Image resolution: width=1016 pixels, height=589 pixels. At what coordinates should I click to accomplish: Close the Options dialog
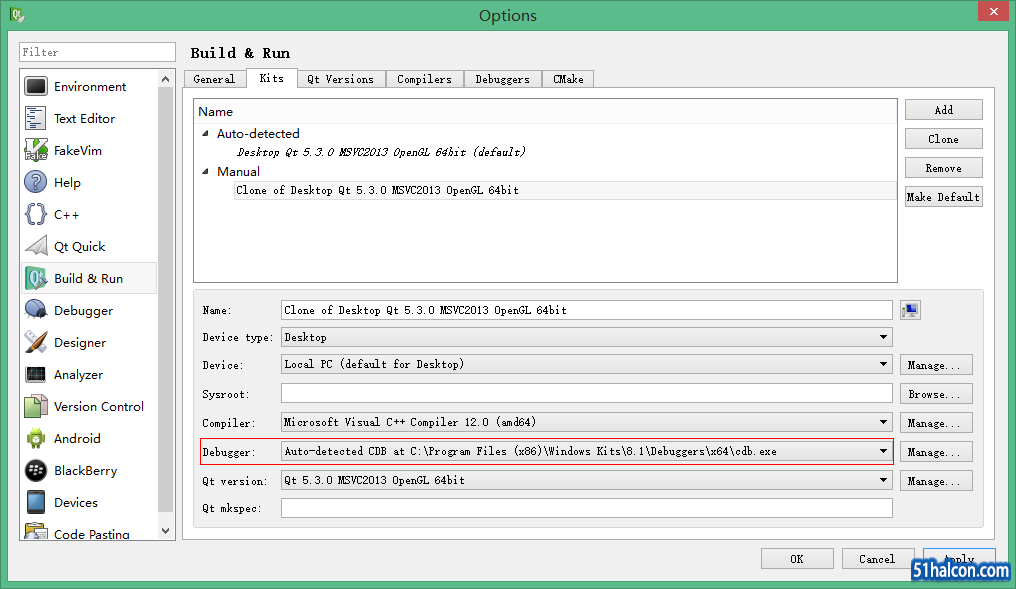tap(993, 11)
